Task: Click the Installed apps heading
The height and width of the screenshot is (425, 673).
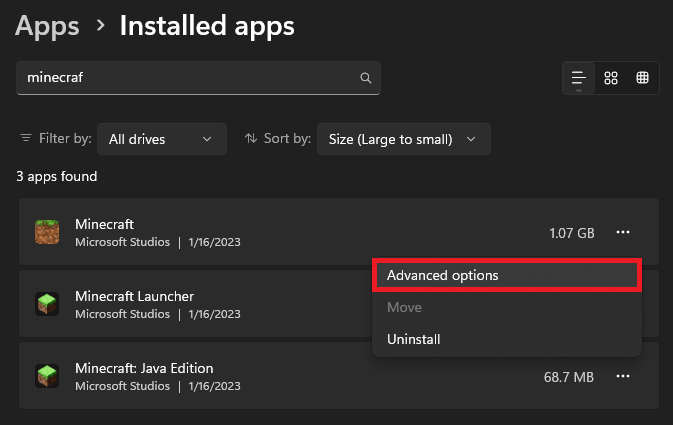Action: [207, 26]
